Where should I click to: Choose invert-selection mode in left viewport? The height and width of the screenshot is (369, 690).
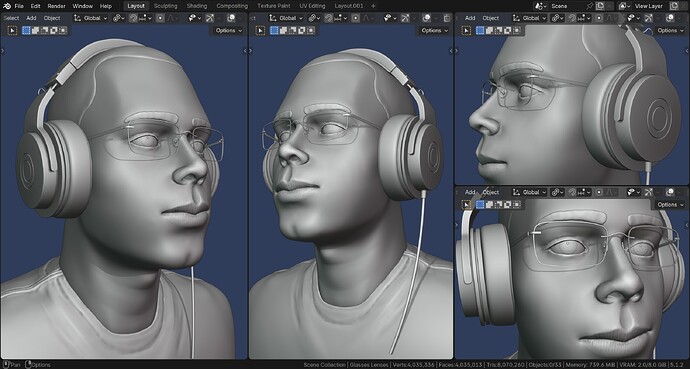coord(54,30)
